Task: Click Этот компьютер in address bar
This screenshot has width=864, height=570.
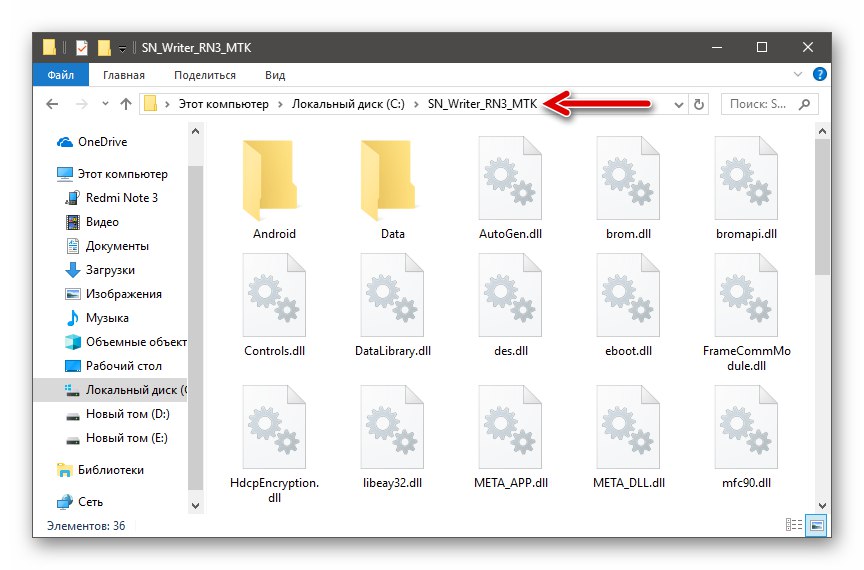Action: coord(223,104)
